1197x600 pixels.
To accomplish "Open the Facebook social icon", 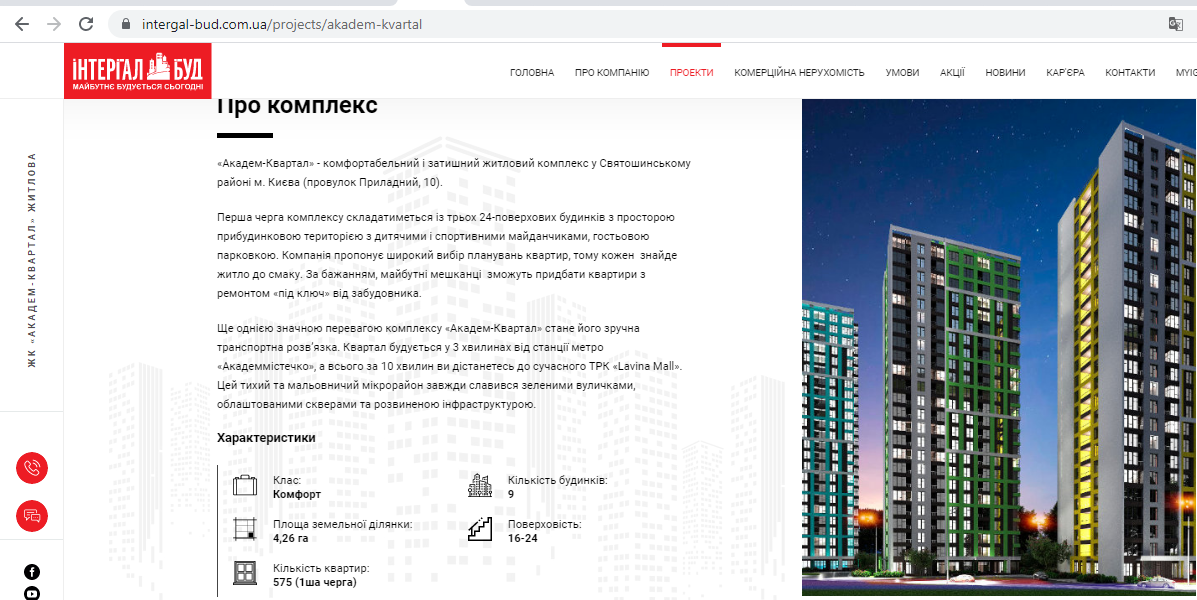I will click(32, 572).
